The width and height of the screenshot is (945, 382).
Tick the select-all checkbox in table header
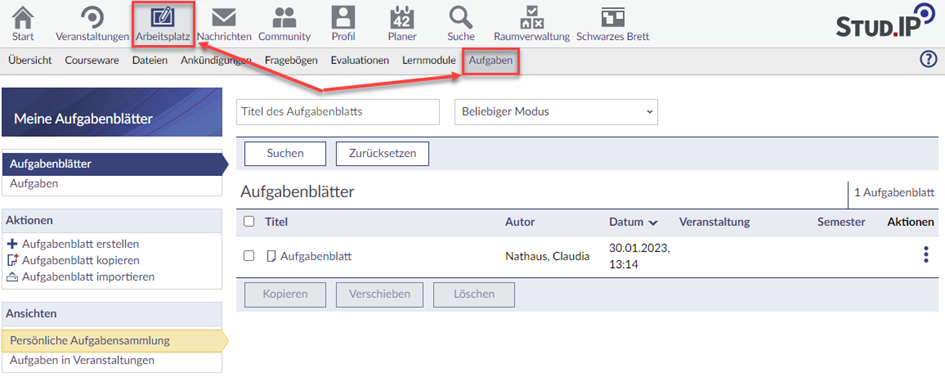point(248,222)
